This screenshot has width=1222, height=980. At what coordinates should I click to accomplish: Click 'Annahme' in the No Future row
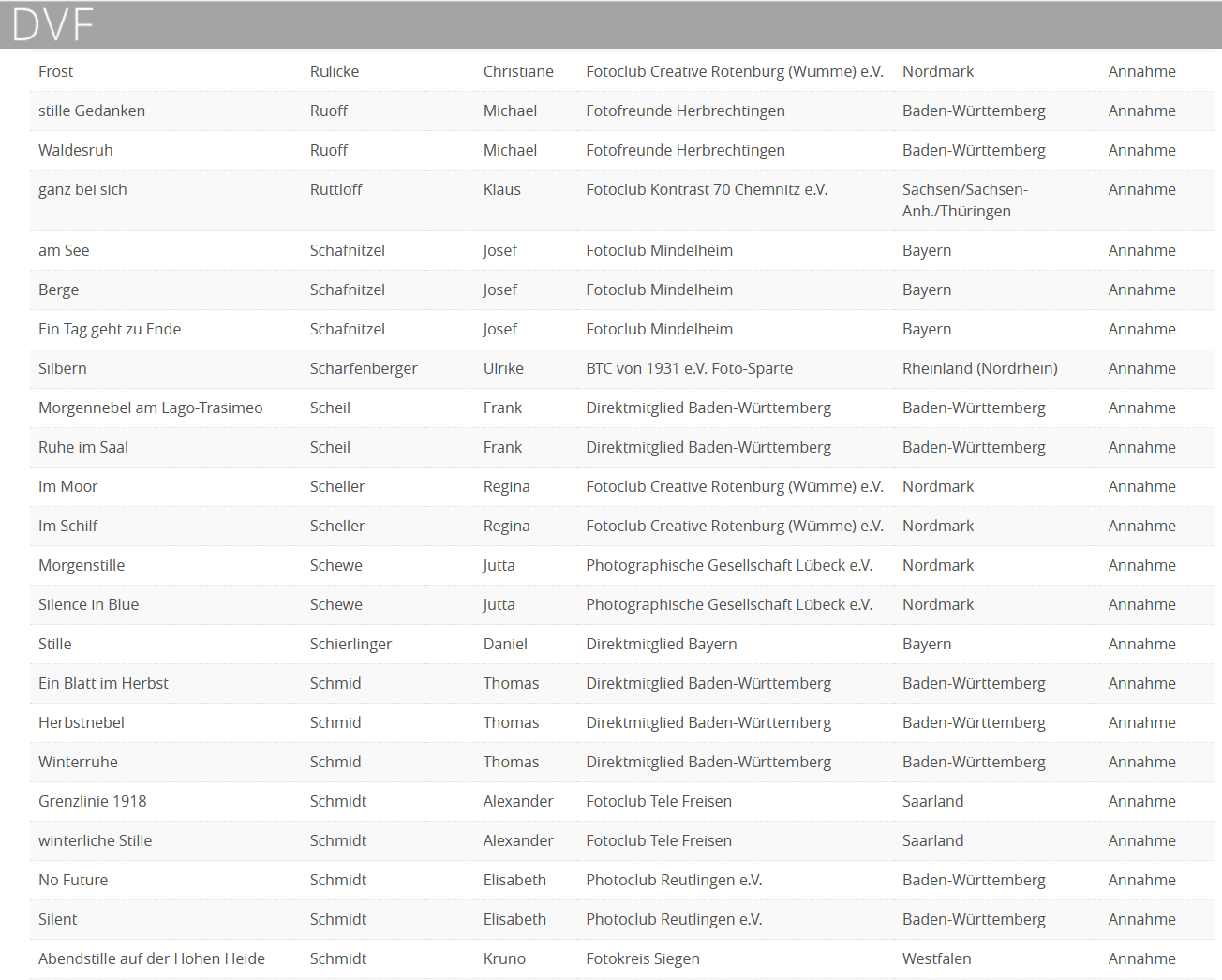pos(1141,880)
